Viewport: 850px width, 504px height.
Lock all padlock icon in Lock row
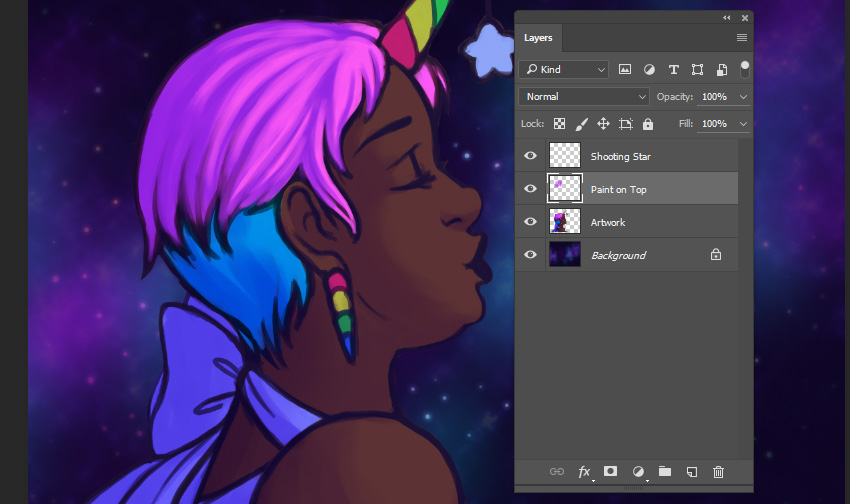click(648, 124)
